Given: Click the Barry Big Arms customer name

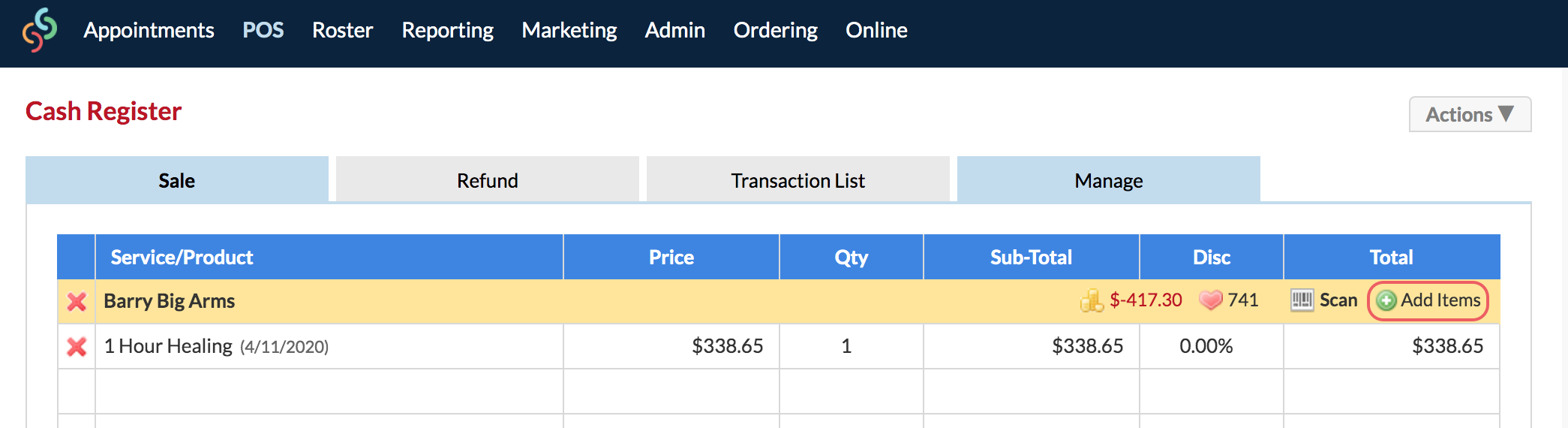Looking at the screenshot, I should (x=169, y=301).
